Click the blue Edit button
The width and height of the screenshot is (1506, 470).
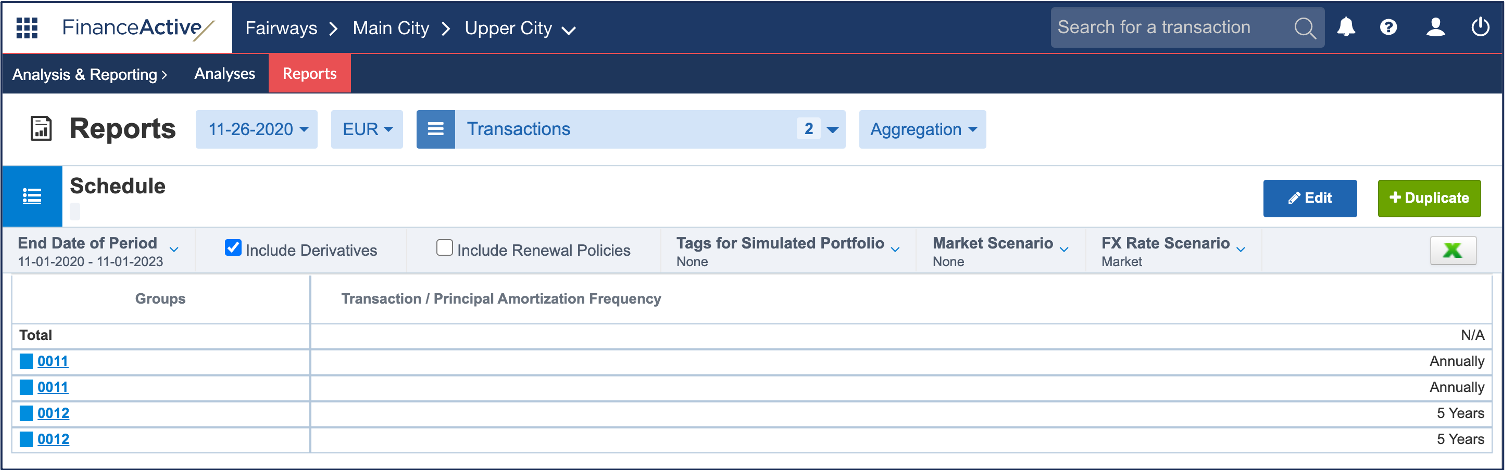(1310, 198)
